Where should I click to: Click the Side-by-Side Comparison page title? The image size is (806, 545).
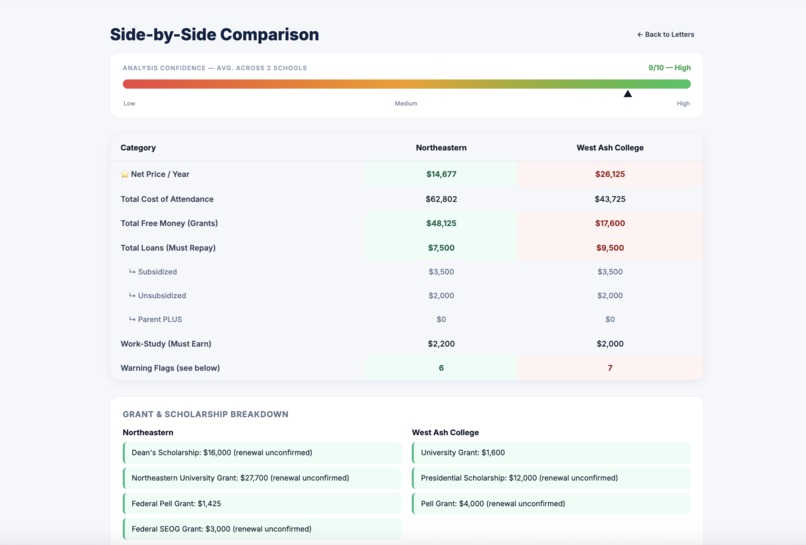tap(214, 34)
